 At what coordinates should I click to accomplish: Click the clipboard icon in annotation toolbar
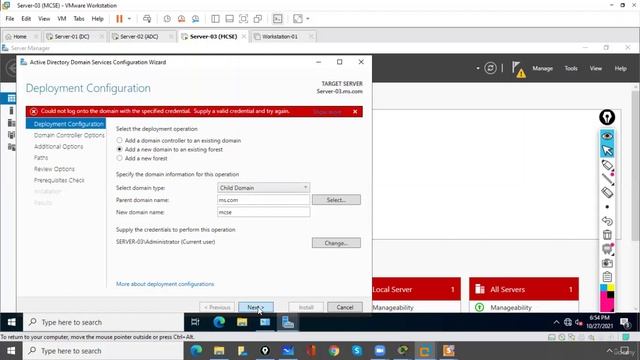[x=607, y=277]
